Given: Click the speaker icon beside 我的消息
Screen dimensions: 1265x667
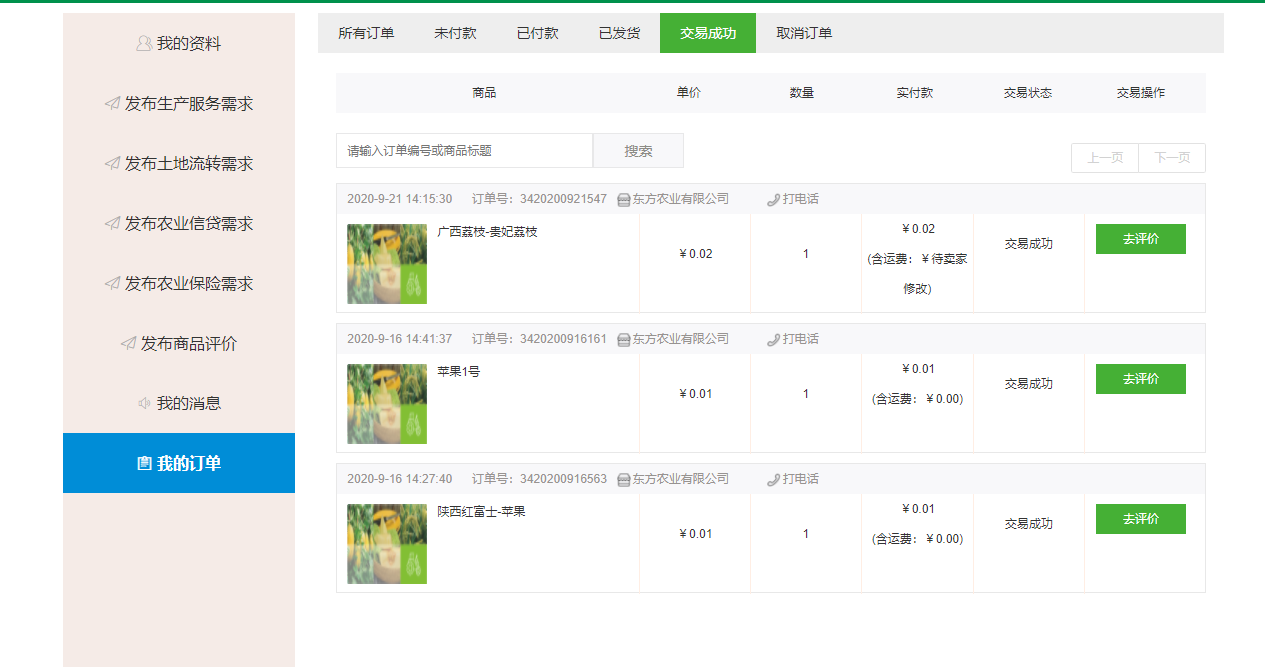Looking at the screenshot, I should 144,404.
